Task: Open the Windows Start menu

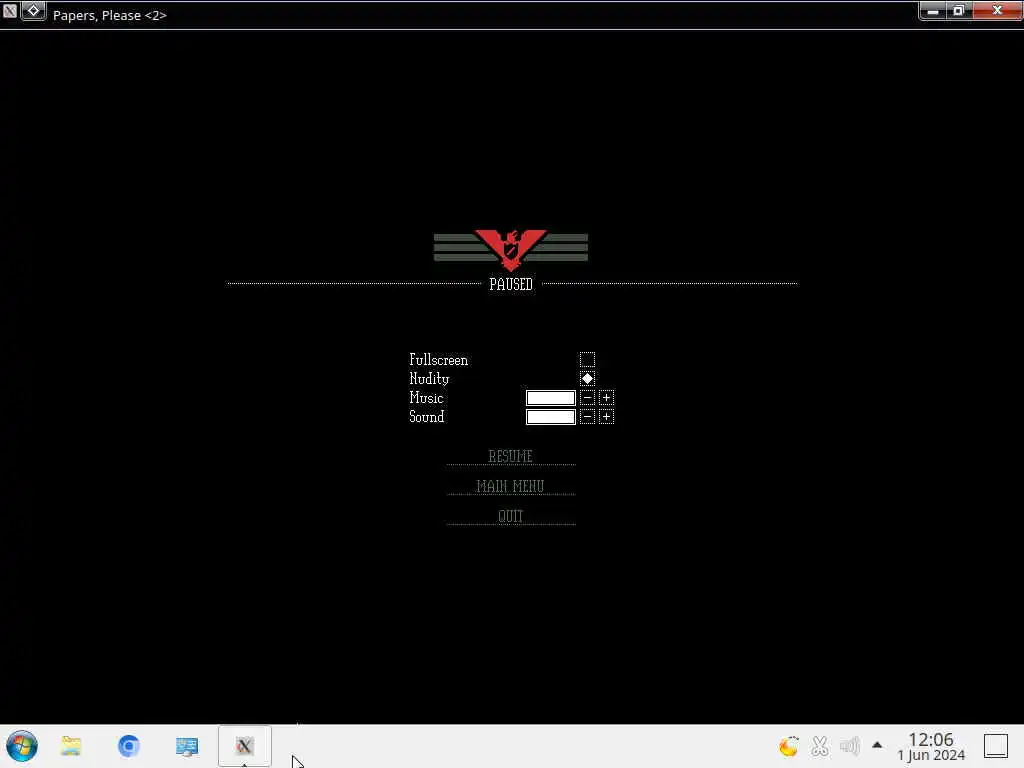Action: click(22, 746)
